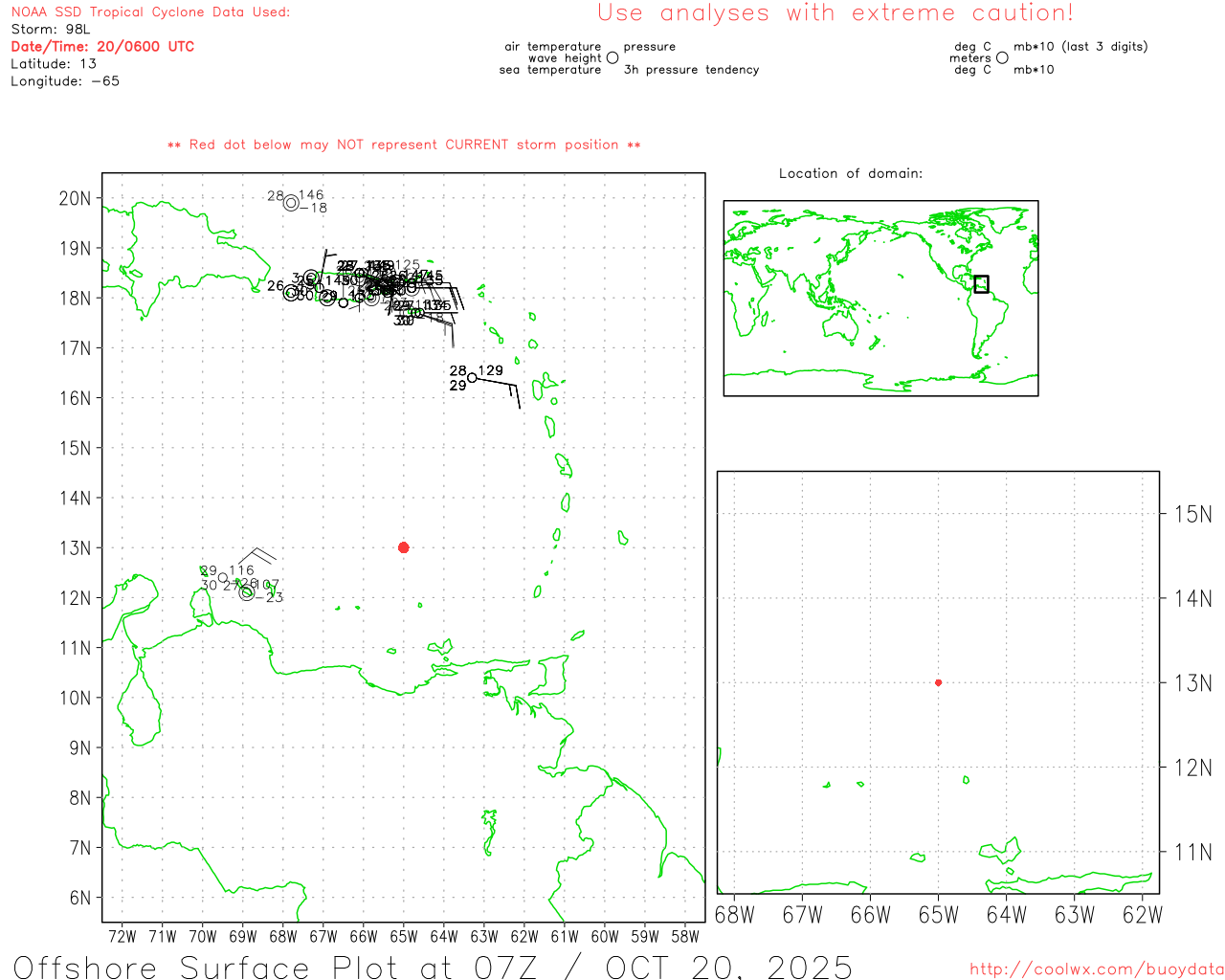Click the 'Use analyses with extreme caution!' heading

pyautogui.click(x=835, y=12)
